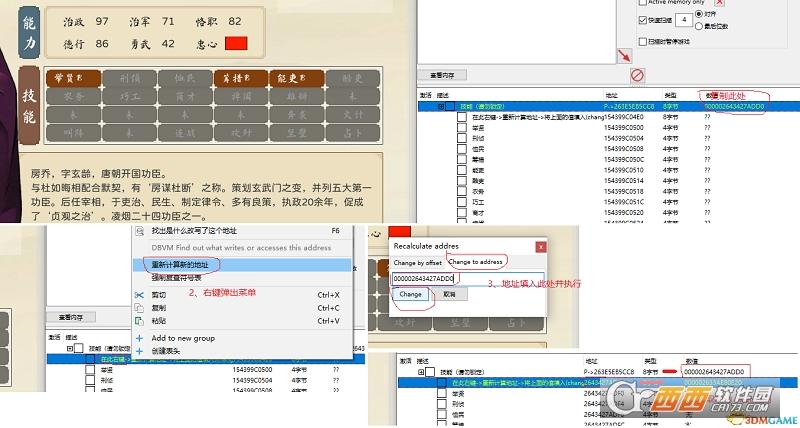Click the Change button in Recalculate dialog

tap(411, 294)
